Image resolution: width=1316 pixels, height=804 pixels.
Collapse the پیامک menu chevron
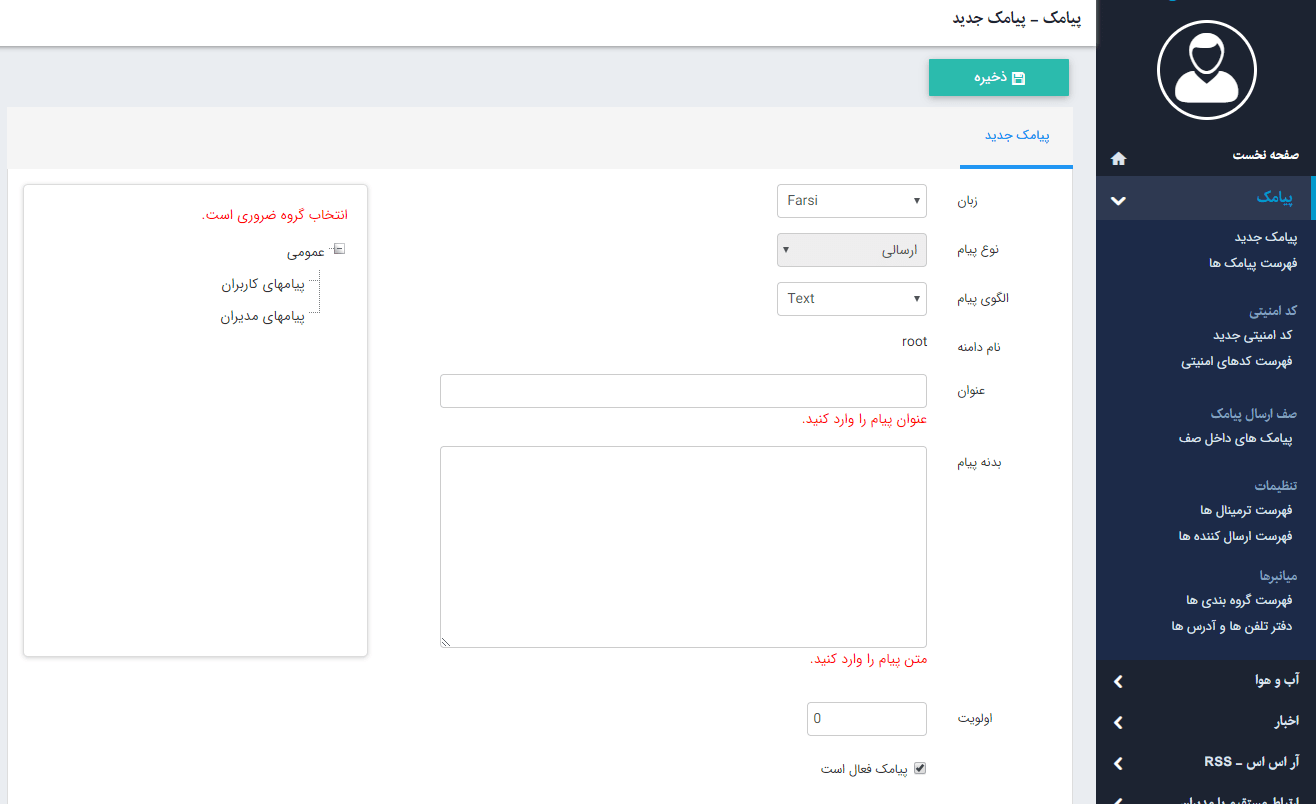[x=1118, y=200]
